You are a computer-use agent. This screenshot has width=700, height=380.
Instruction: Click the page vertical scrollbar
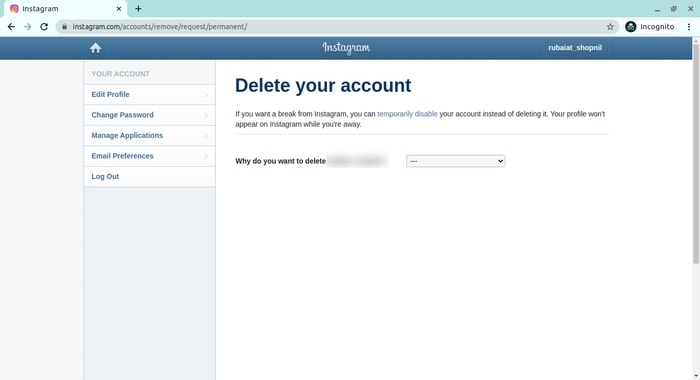pos(696,154)
